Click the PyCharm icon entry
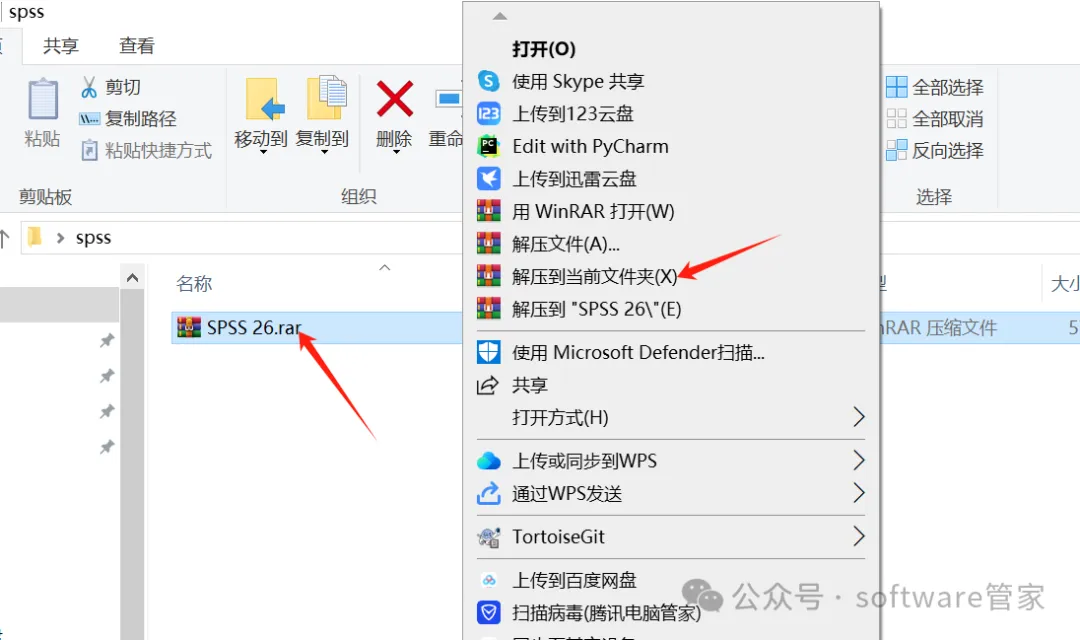This screenshot has width=1080, height=640. pyautogui.click(x=488, y=146)
